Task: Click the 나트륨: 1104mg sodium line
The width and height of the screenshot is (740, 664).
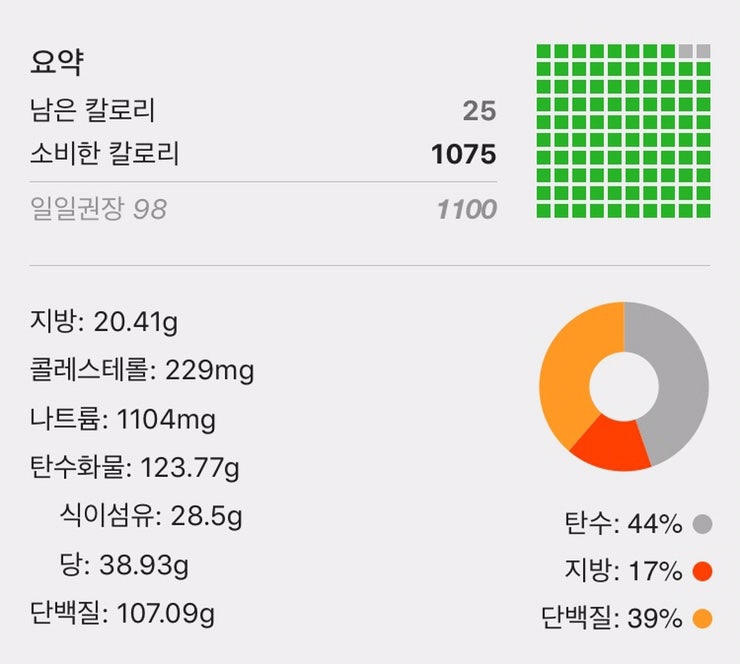Action: (123, 419)
